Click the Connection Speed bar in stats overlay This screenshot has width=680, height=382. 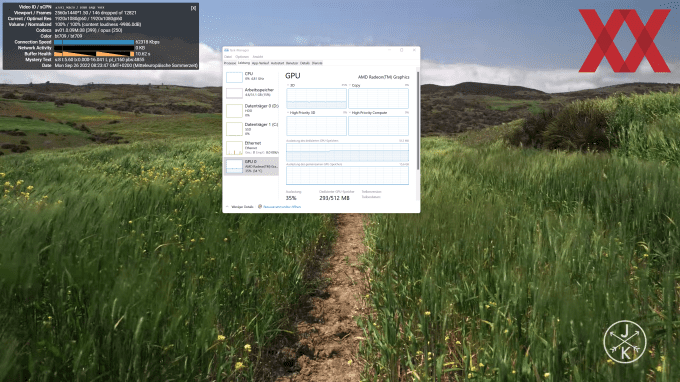[94, 42]
